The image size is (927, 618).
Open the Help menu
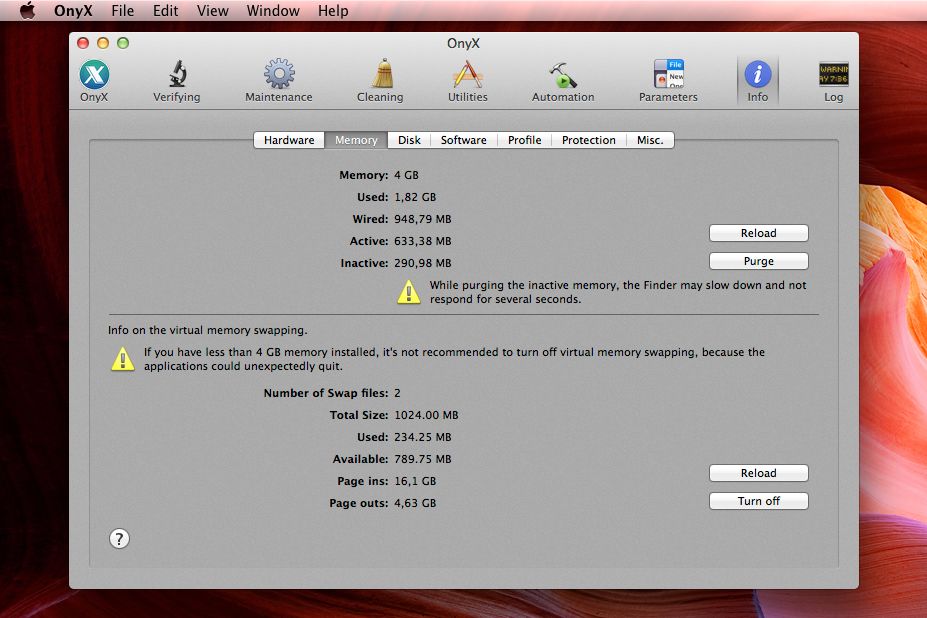333,11
